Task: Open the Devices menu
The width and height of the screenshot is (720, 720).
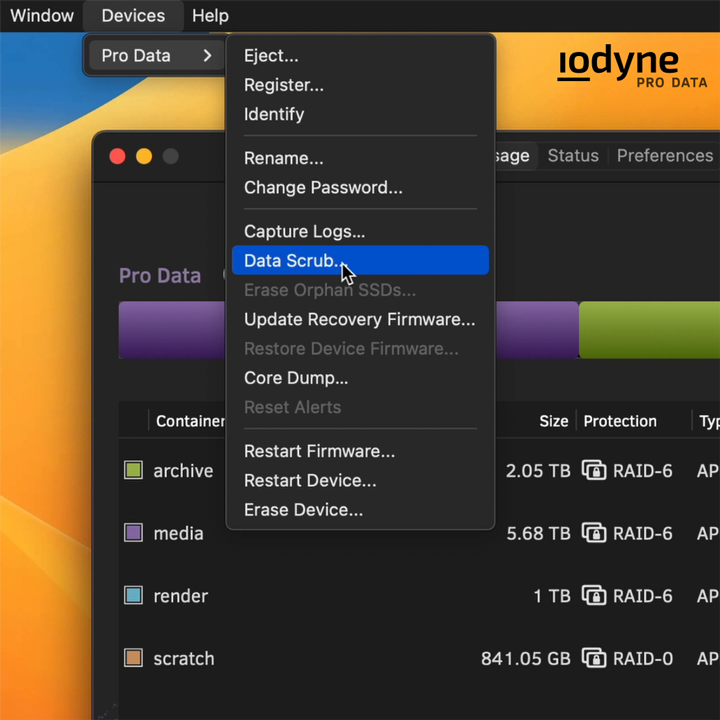Action: tap(133, 16)
